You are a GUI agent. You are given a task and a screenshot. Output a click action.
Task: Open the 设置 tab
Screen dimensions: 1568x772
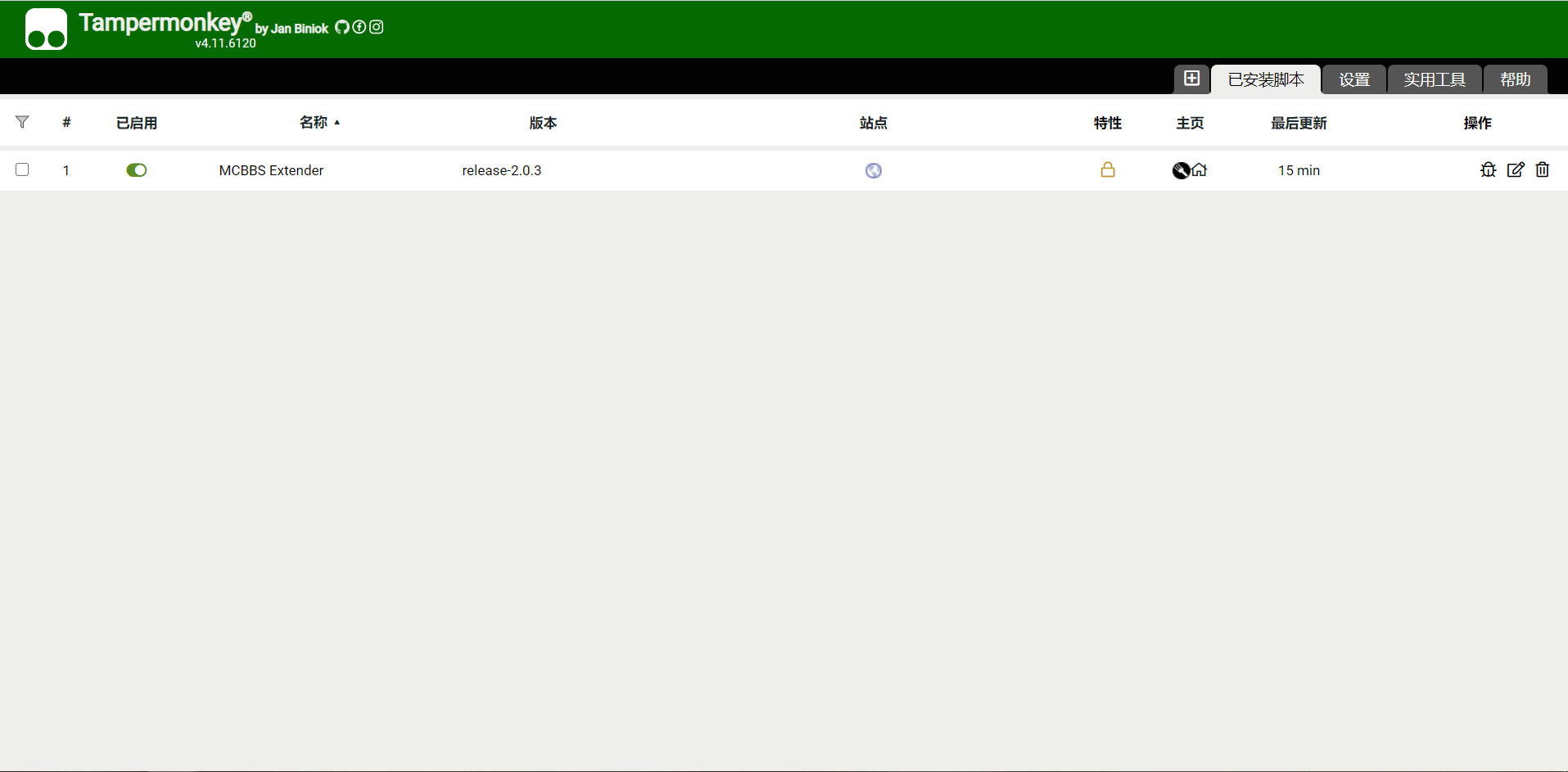pyautogui.click(x=1354, y=79)
